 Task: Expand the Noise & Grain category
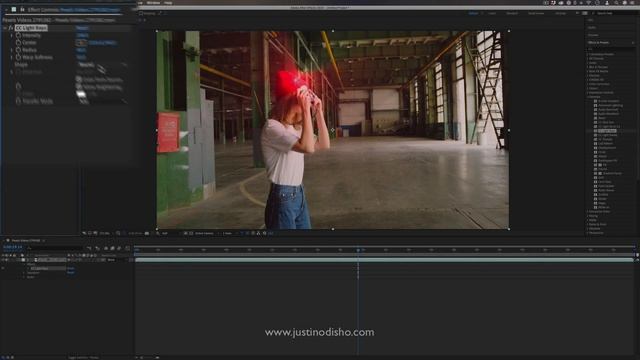(x=588, y=224)
